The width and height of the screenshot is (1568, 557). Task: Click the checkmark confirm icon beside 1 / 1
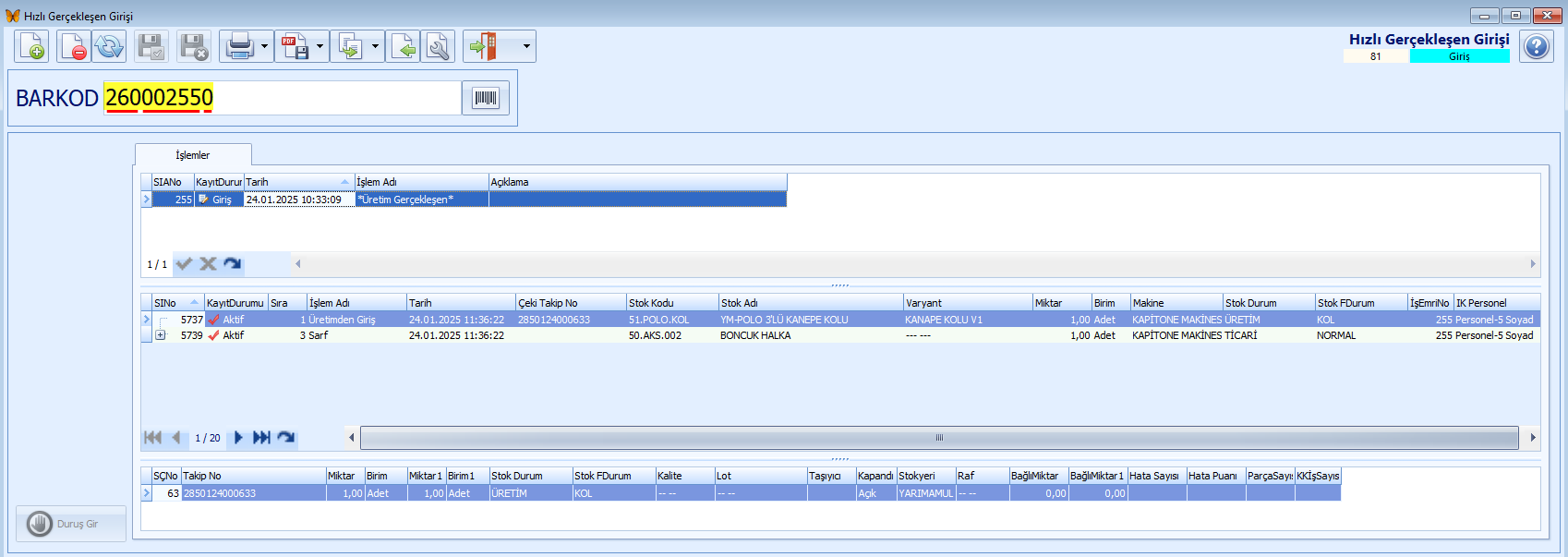click(185, 264)
